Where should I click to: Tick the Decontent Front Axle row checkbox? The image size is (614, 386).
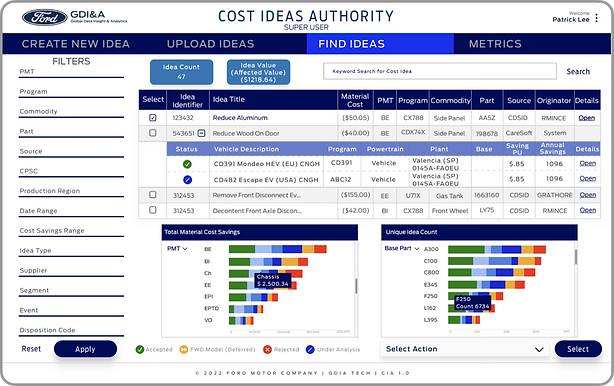[153, 210]
